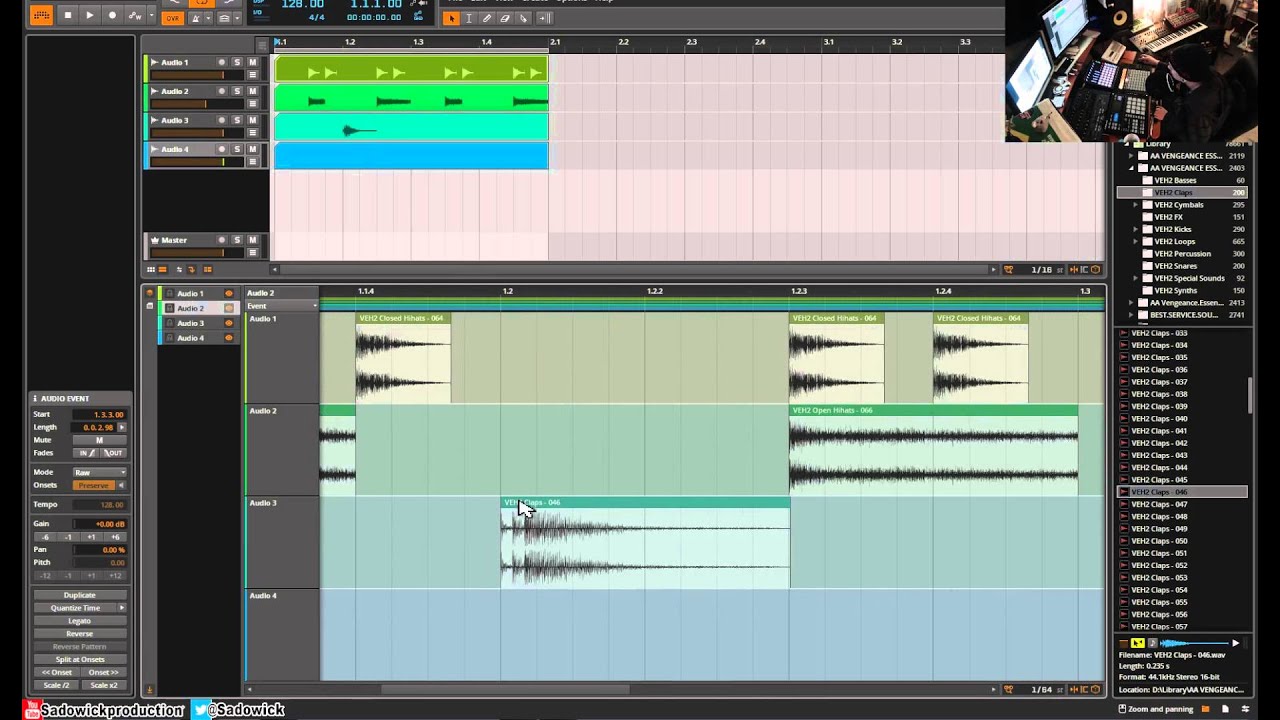Open the arranger 1/16 grid setting
Viewport: 1280px width, 720px height.
point(1041,269)
